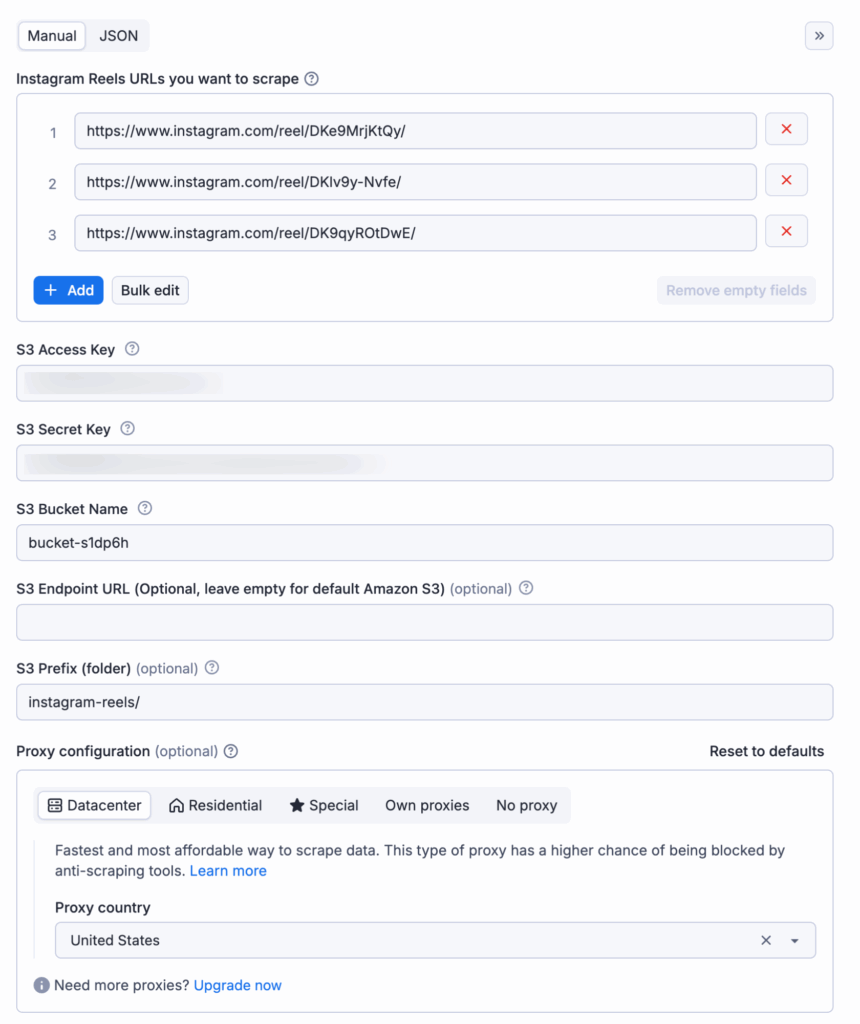This screenshot has height=1024, width=860.
Task: Clear United States proxy country selection
Action: coord(766,940)
